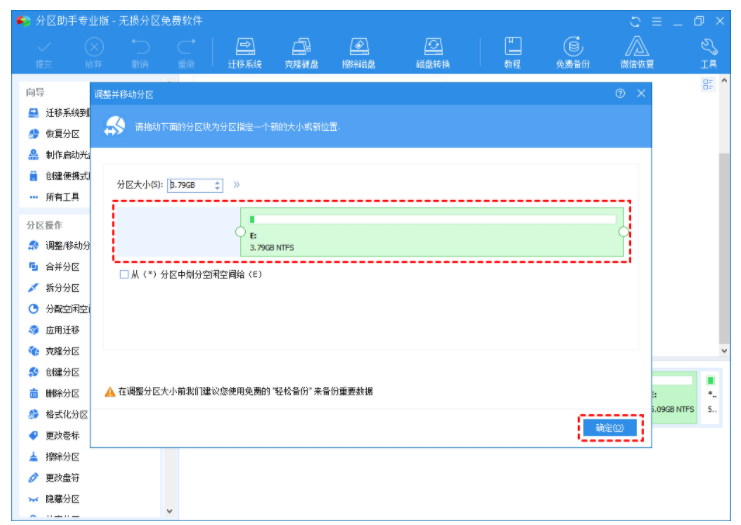The height and width of the screenshot is (525, 741).
Task: Click the 分区大小 input field
Action: click(x=190, y=185)
